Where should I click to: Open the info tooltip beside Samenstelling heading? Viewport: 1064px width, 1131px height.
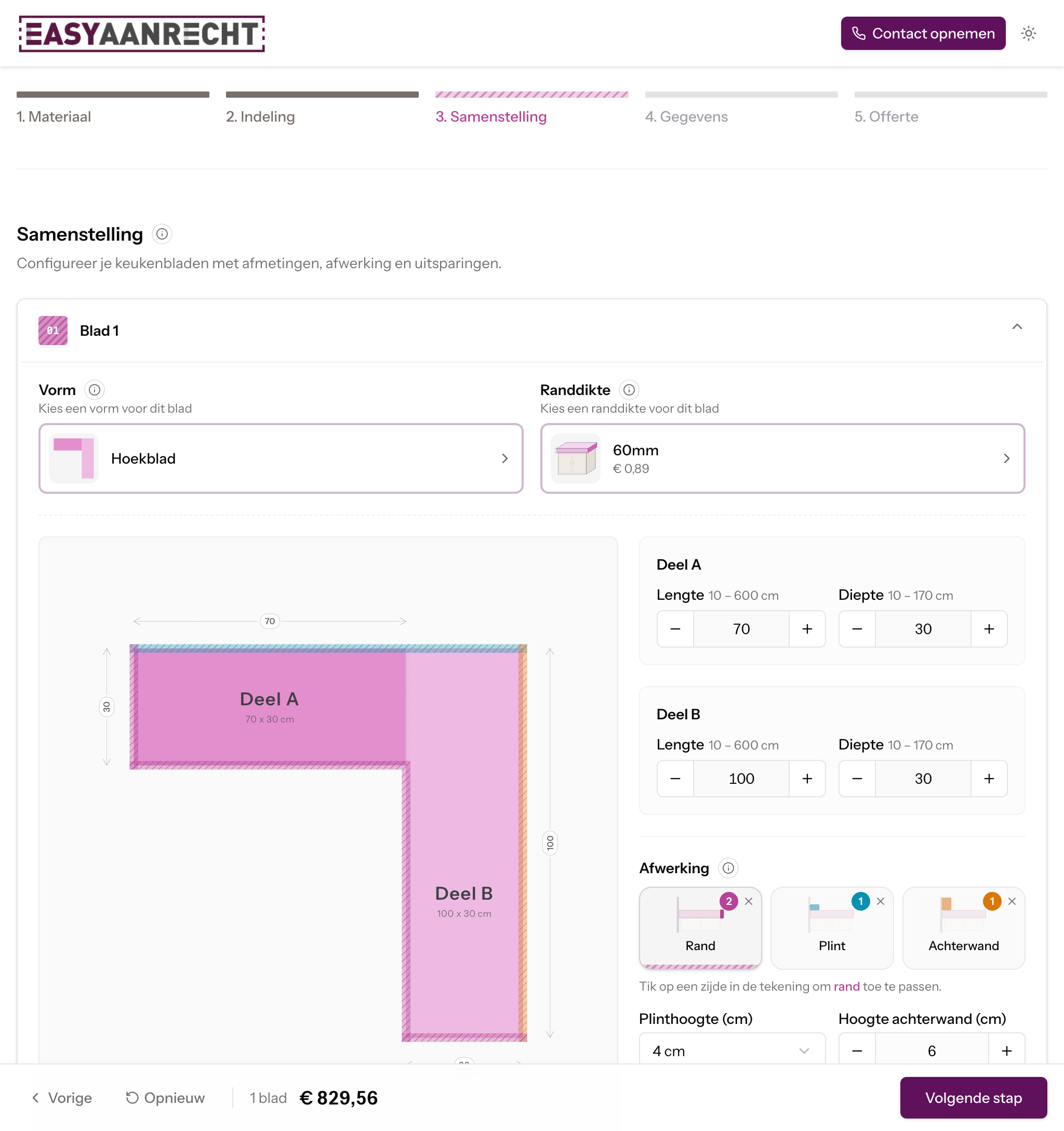click(x=162, y=234)
